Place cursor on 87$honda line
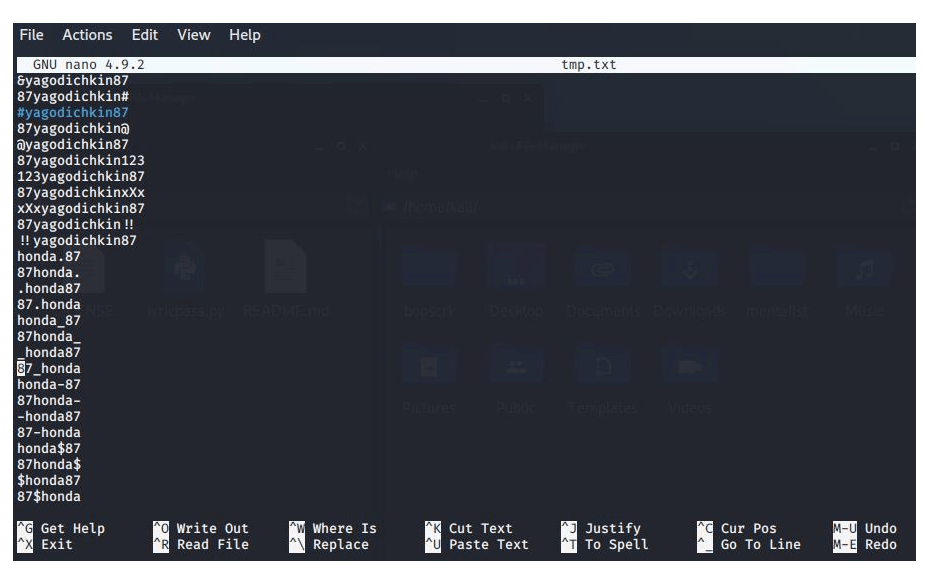Image resolution: width=929 pixels, height=584 pixels. 49,496
